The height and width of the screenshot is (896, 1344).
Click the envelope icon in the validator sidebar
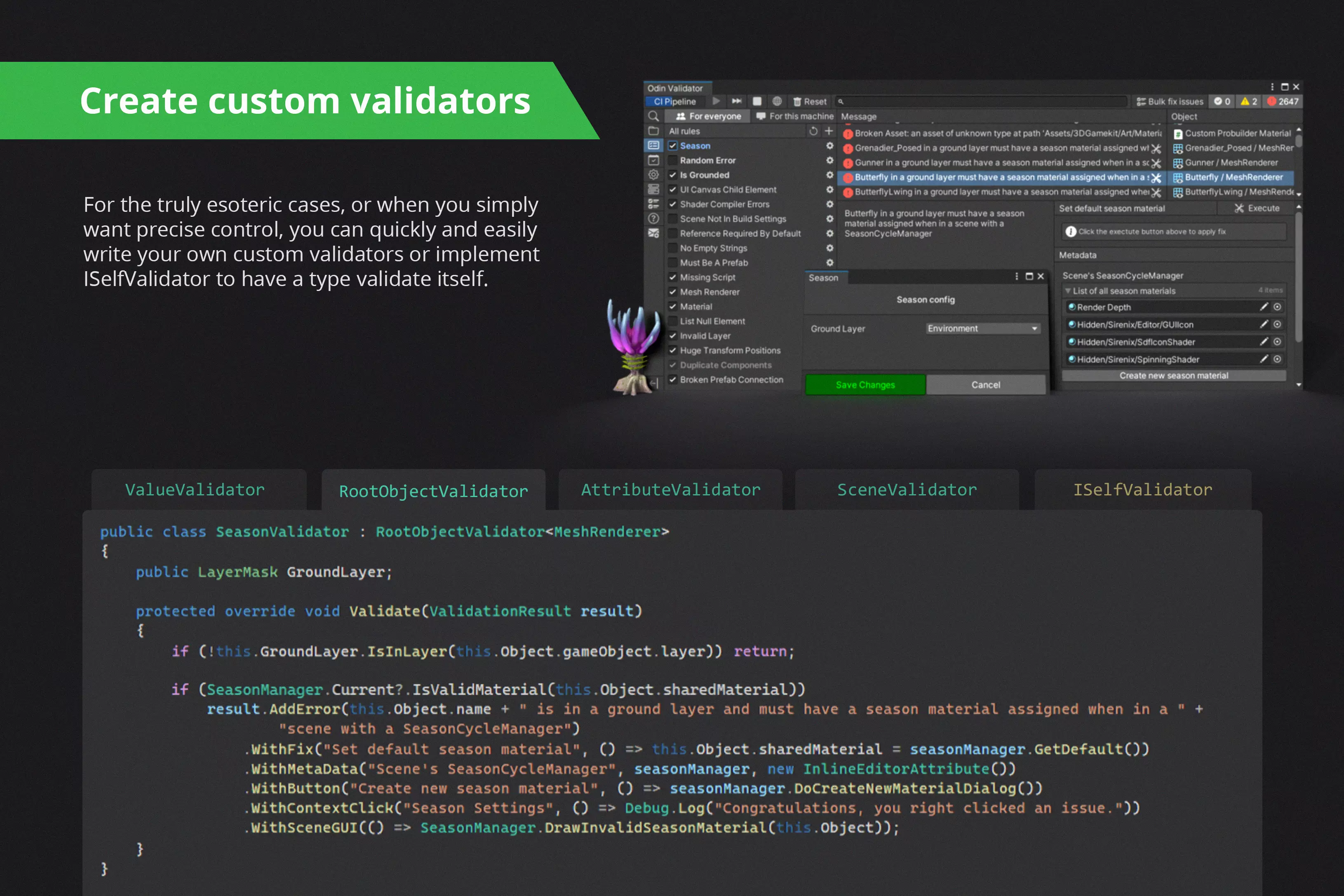click(x=654, y=233)
